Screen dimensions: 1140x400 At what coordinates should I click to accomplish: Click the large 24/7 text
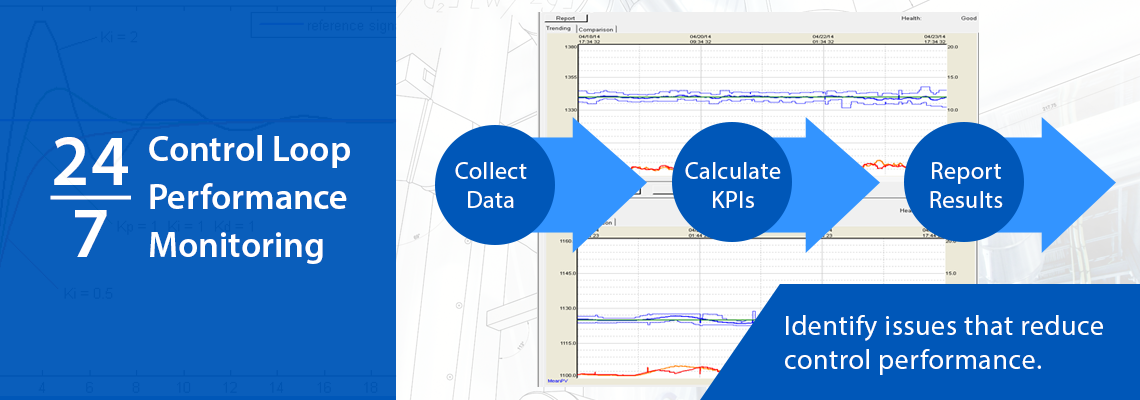[x=91, y=199]
